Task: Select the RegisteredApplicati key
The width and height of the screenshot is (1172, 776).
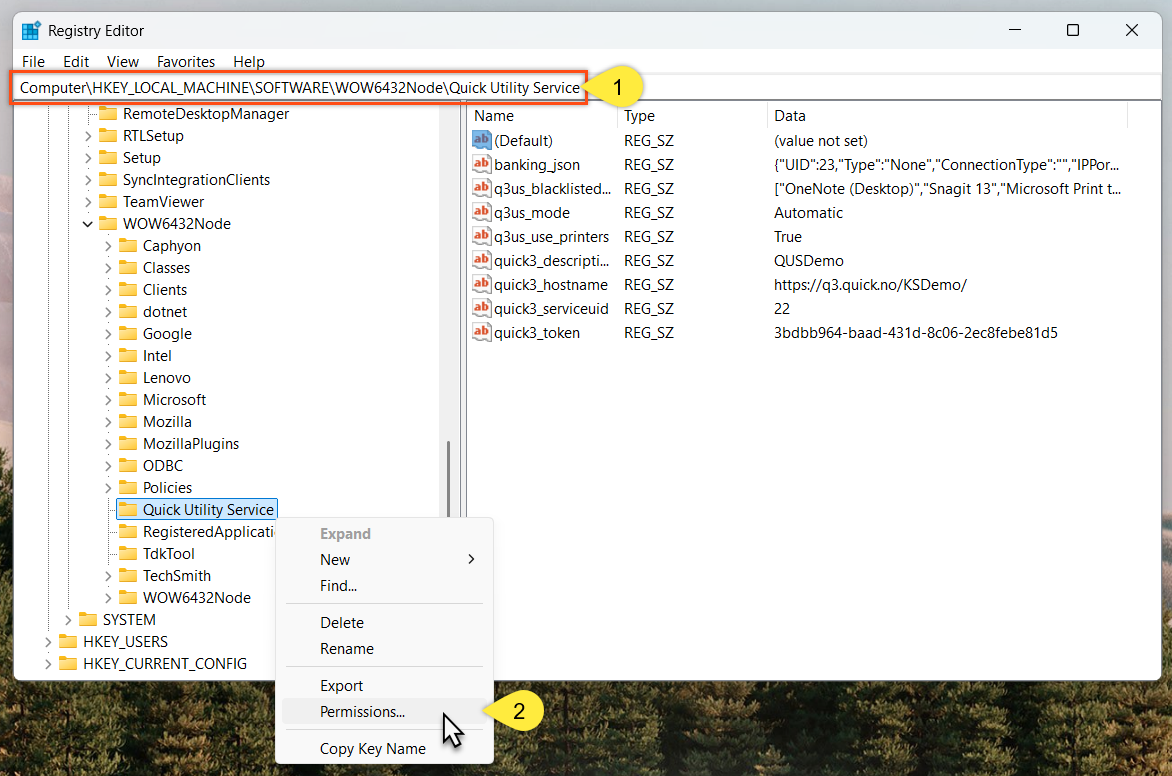Action: pyautogui.click(x=209, y=532)
